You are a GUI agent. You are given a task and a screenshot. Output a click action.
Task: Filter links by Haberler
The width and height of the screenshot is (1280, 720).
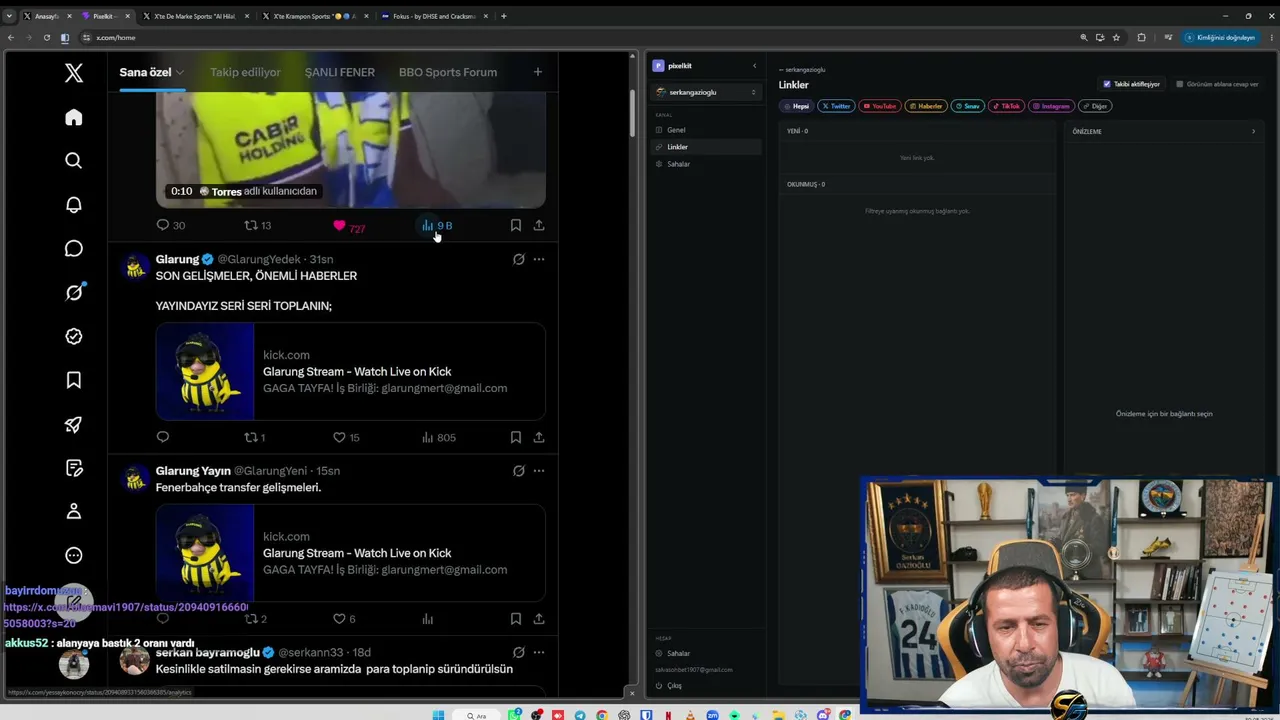(x=926, y=106)
